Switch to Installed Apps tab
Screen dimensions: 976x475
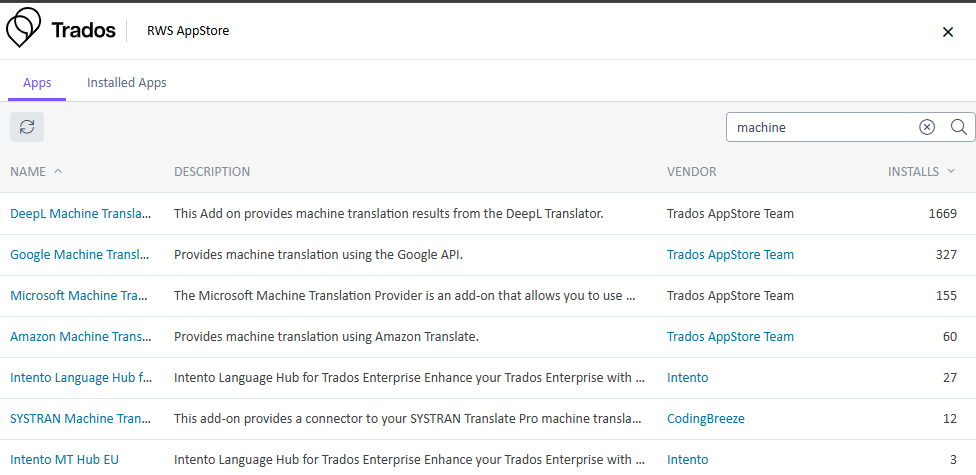pyautogui.click(x=127, y=83)
